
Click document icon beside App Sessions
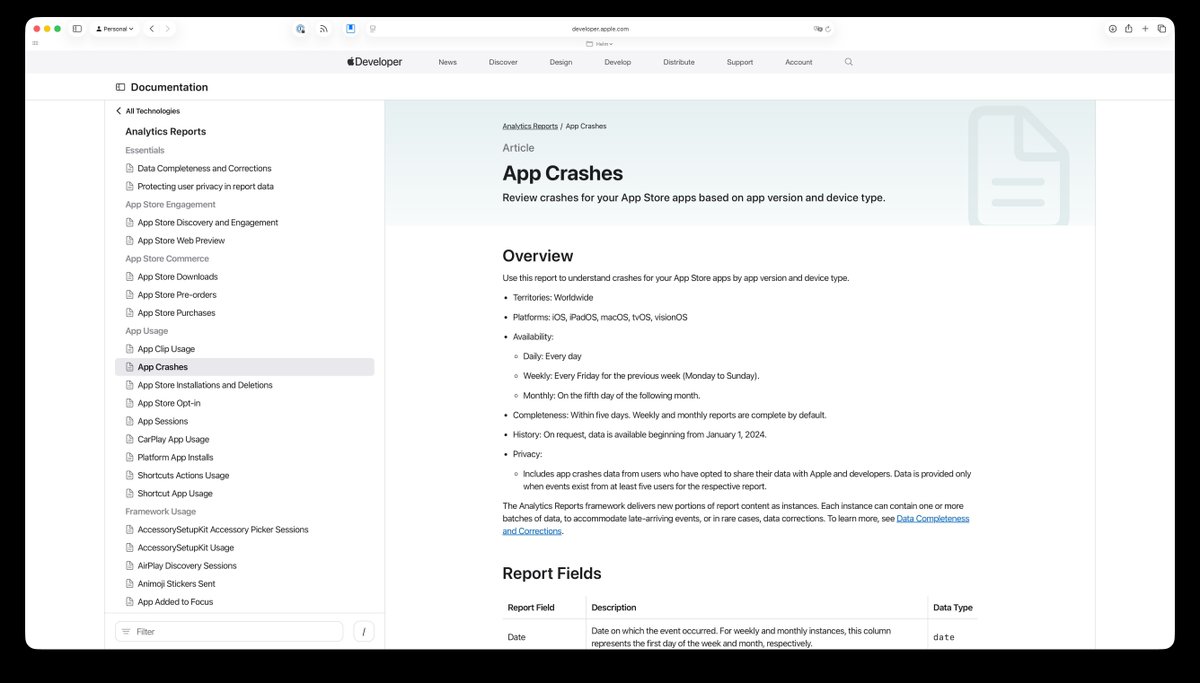point(129,421)
